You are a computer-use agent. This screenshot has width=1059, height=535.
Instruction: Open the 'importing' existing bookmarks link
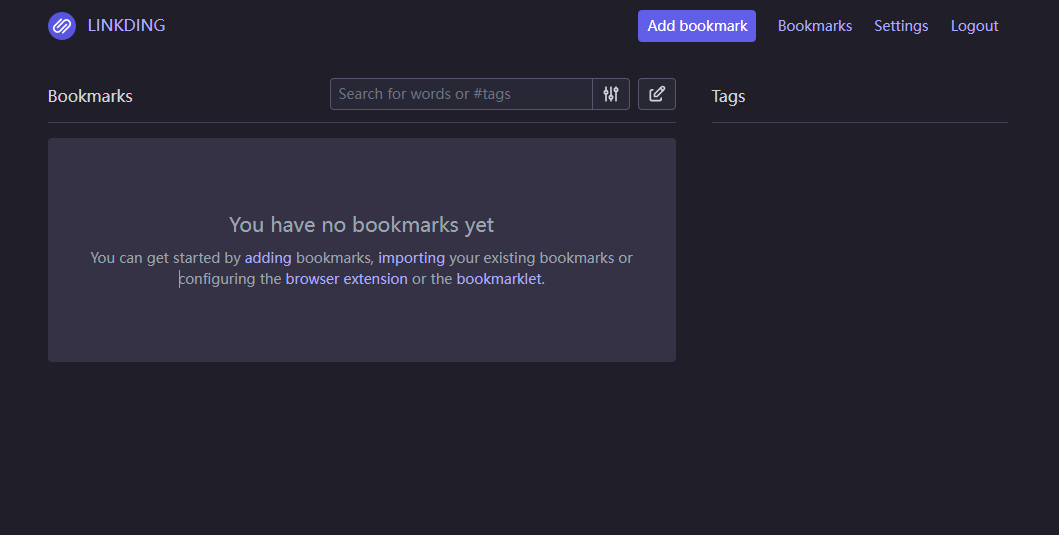click(x=411, y=258)
